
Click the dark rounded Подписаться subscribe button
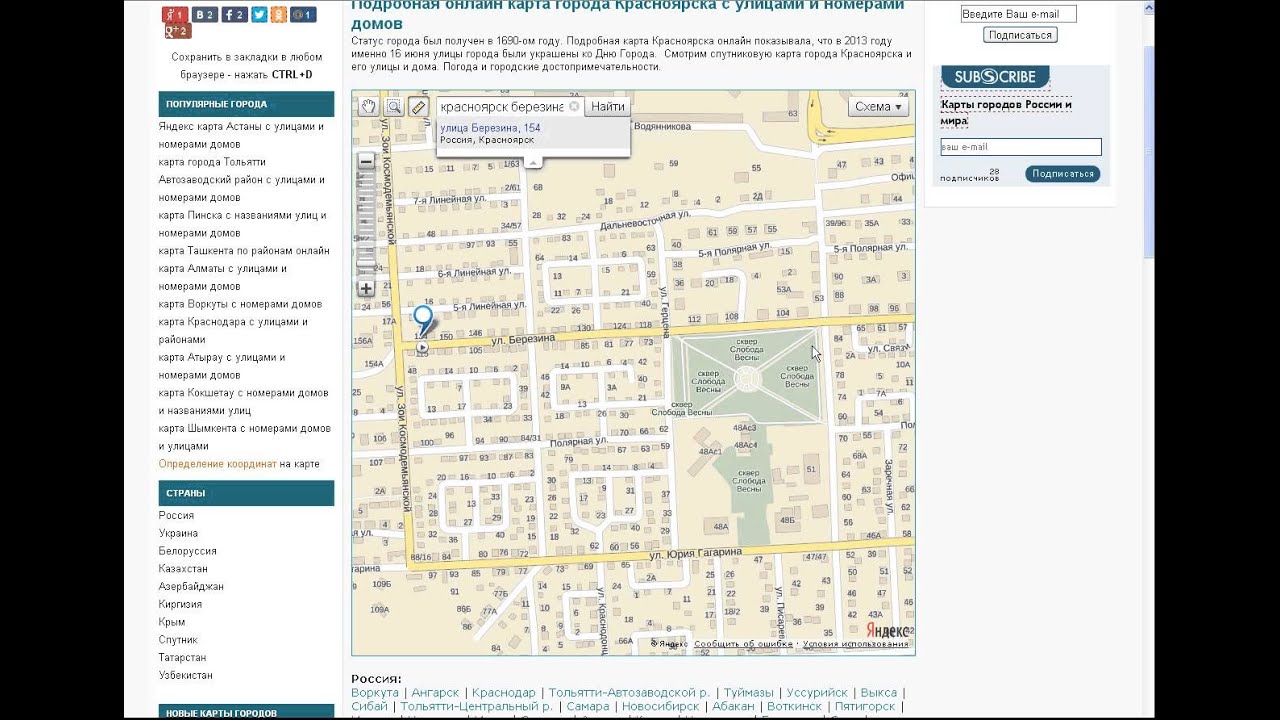(1062, 174)
